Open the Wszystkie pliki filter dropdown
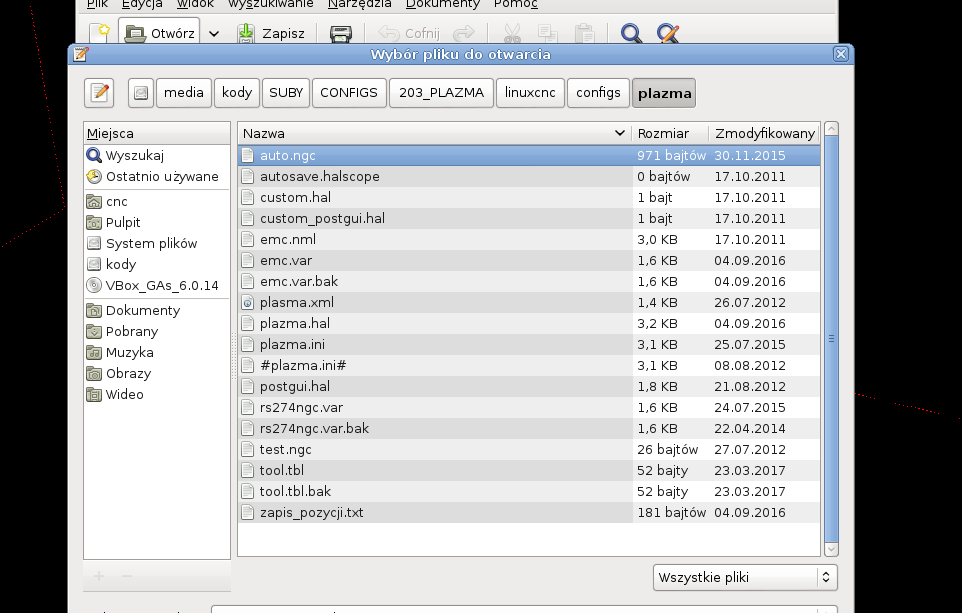This screenshot has width=962, height=613. click(745, 577)
